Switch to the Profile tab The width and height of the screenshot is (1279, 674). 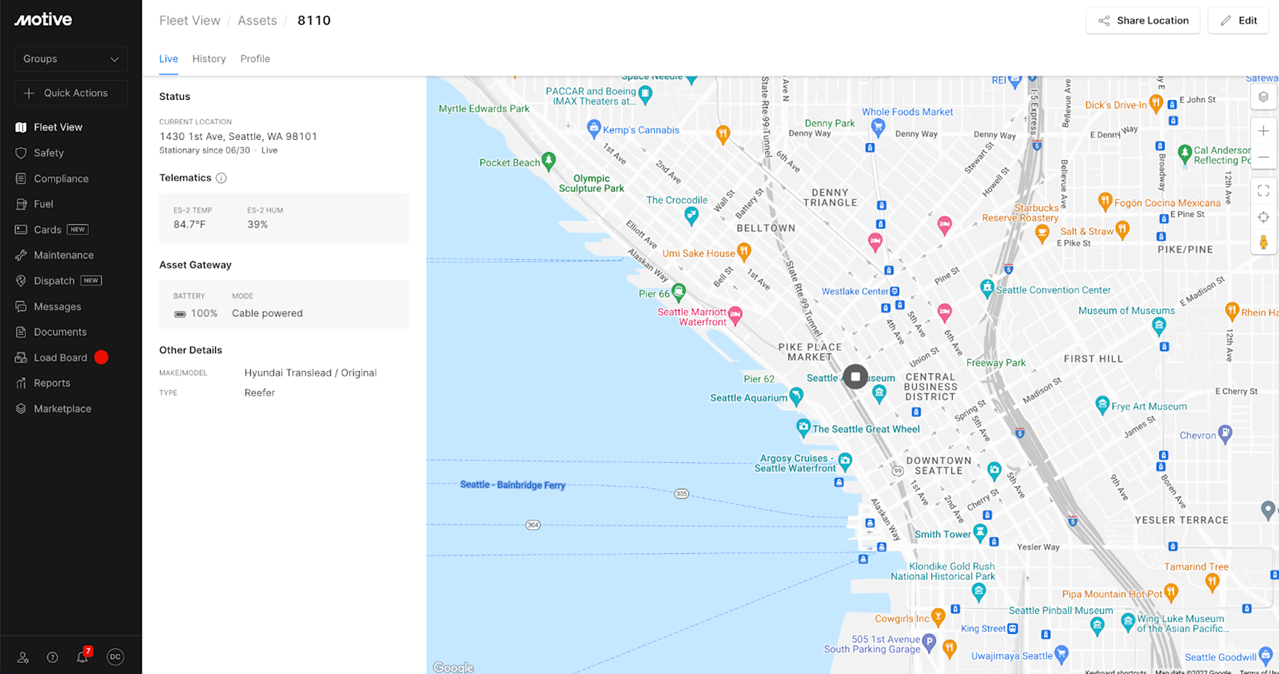tap(255, 59)
